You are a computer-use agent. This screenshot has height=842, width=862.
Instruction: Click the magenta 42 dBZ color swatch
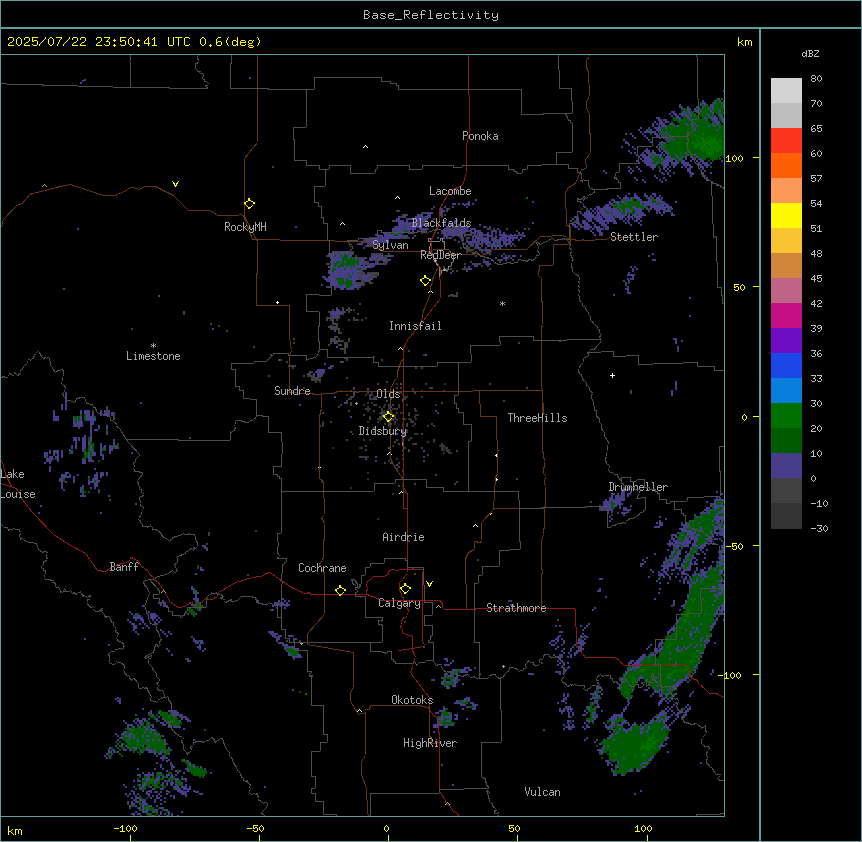(x=786, y=315)
